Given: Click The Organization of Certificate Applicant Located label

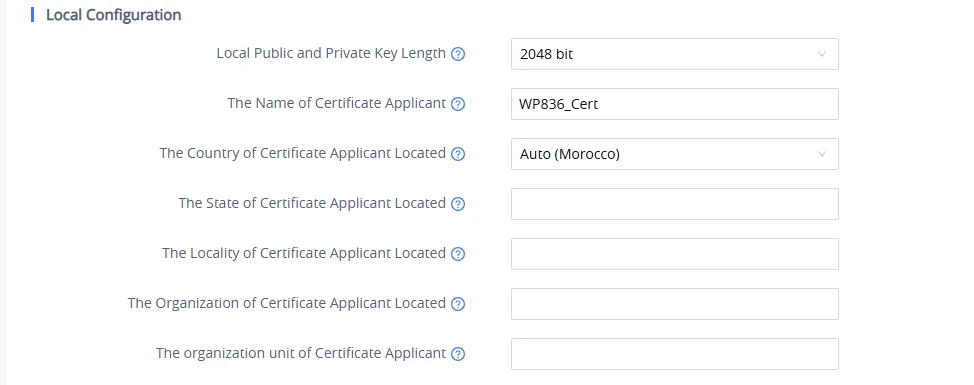Looking at the screenshot, I should point(286,303).
